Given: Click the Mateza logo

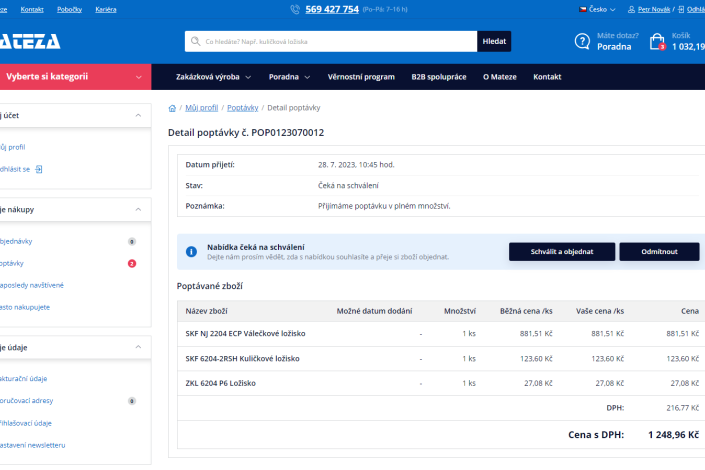Looking at the screenshot, I should (30, 41).
